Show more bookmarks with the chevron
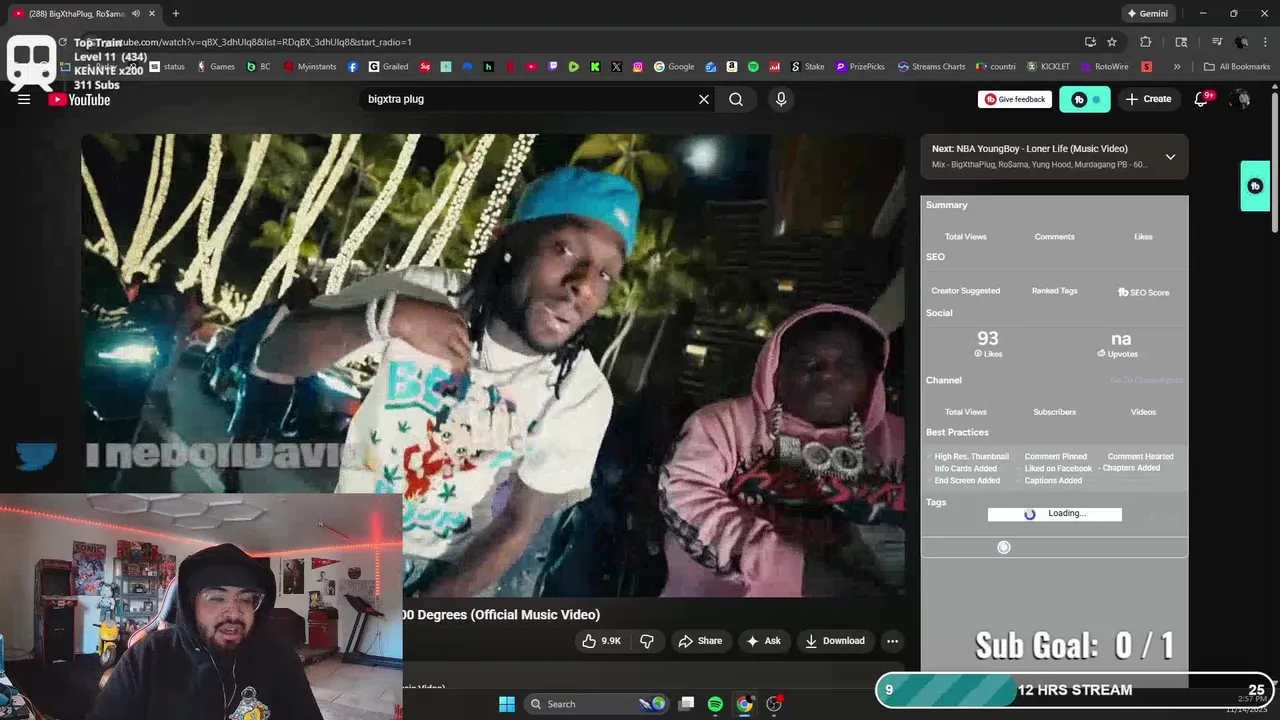Image resolution: width=1280 pixels, height=720 pixels. tap(1177, 67)
